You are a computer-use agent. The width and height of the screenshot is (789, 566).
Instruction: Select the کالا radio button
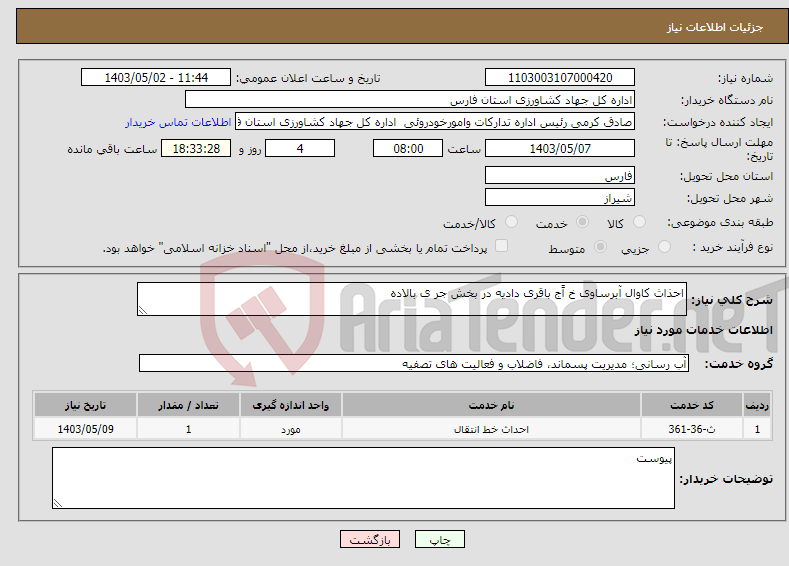click(x=639, y=222)
